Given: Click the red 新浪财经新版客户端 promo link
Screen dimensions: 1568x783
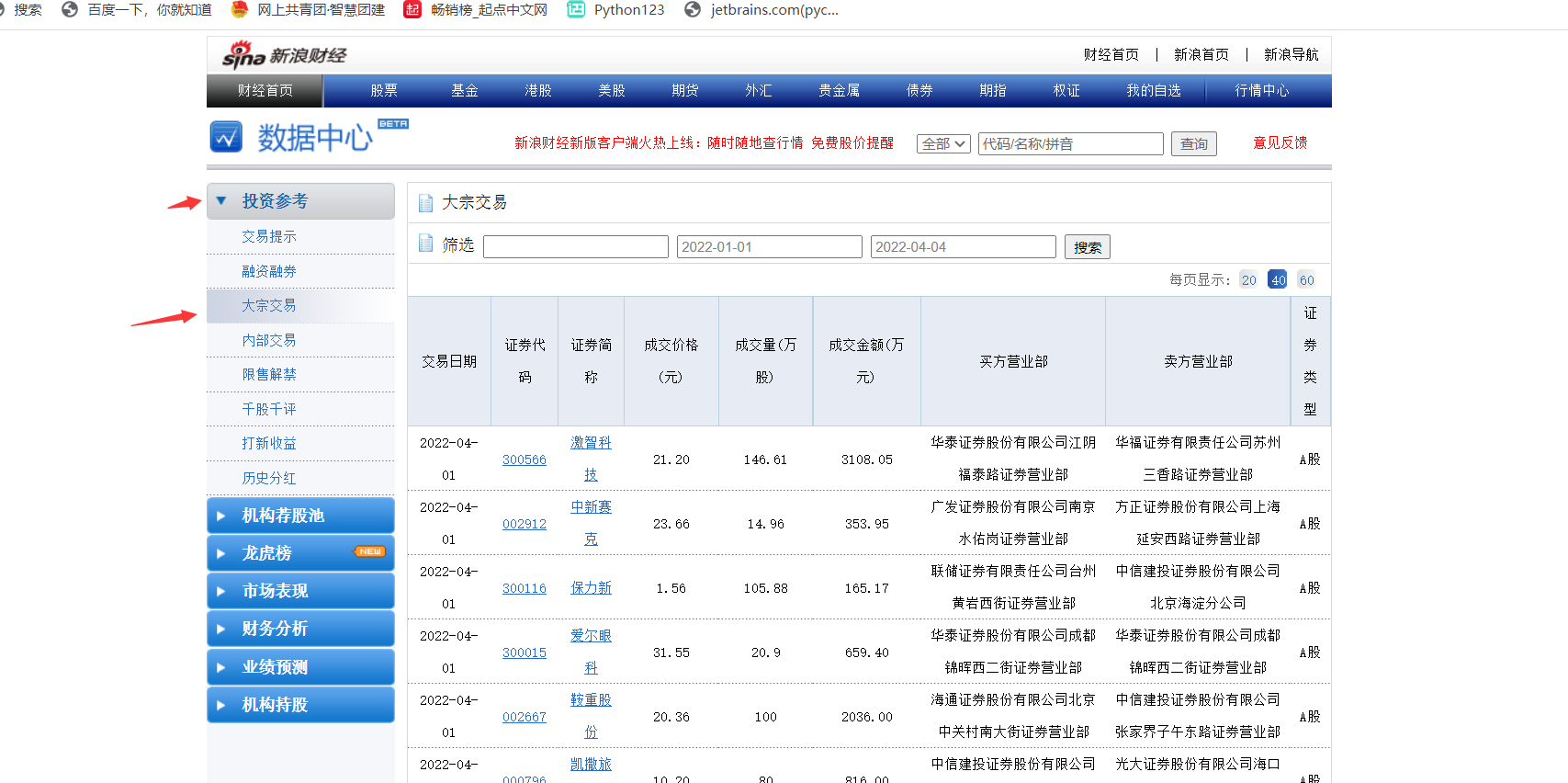Looking at the screenshot, I should [x=704, y=143].
